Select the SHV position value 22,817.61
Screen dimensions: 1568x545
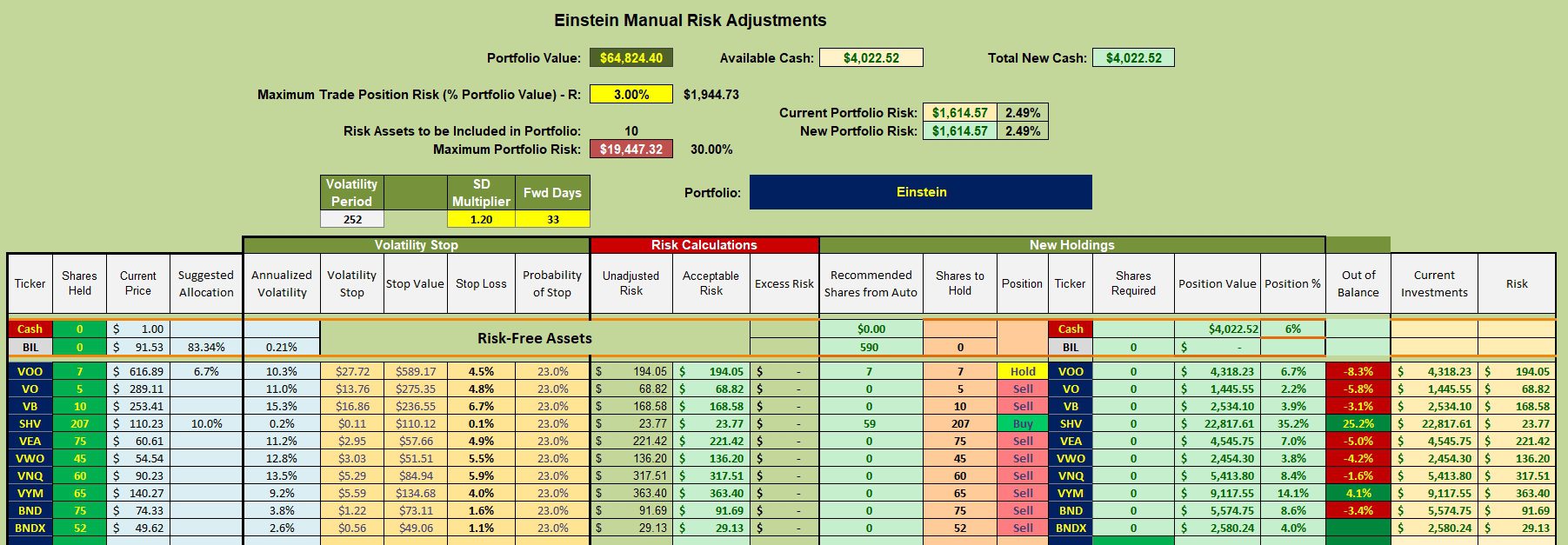[x=1218, y=423]
